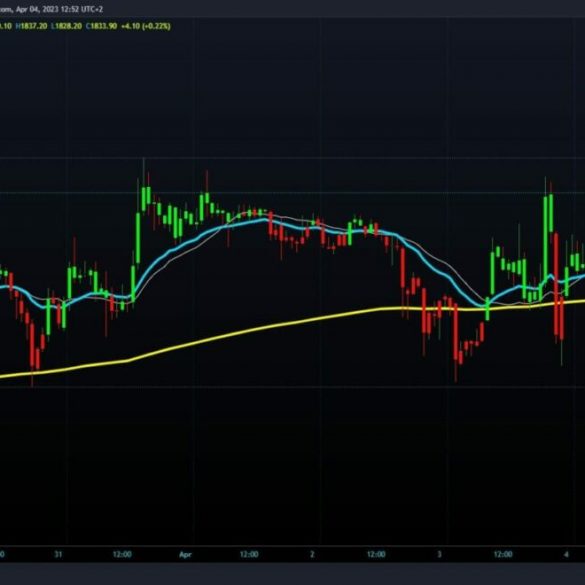Click the 12:00 label between 31 and Apr
Image resolution: width=585 pixels, height=585 pixels.
pyautogui.click(x=122, y=554)
